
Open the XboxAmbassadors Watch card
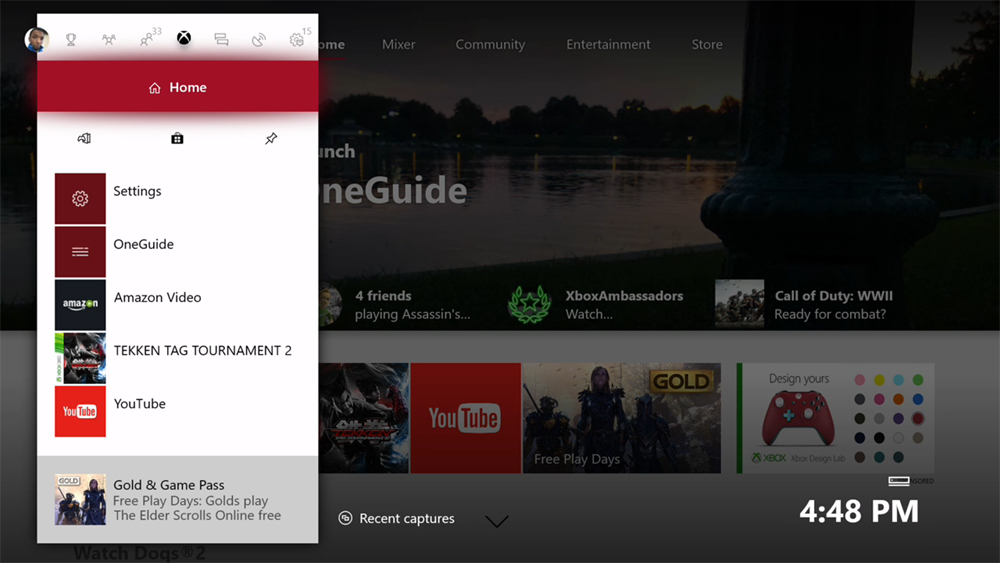pyautogui.click(x=596, y=305)
